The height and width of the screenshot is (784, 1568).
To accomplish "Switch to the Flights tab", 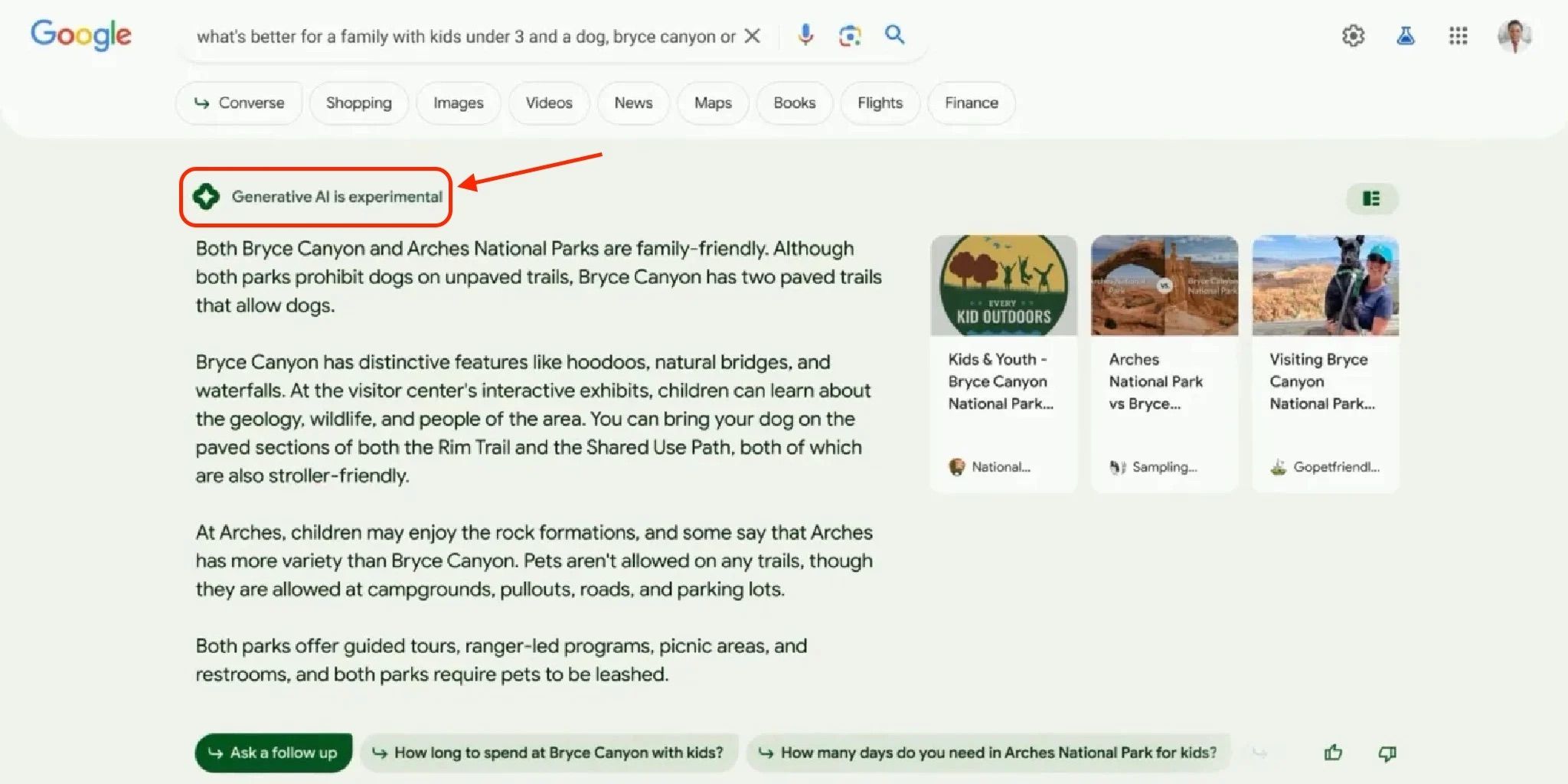I will (x=880, y=103).
